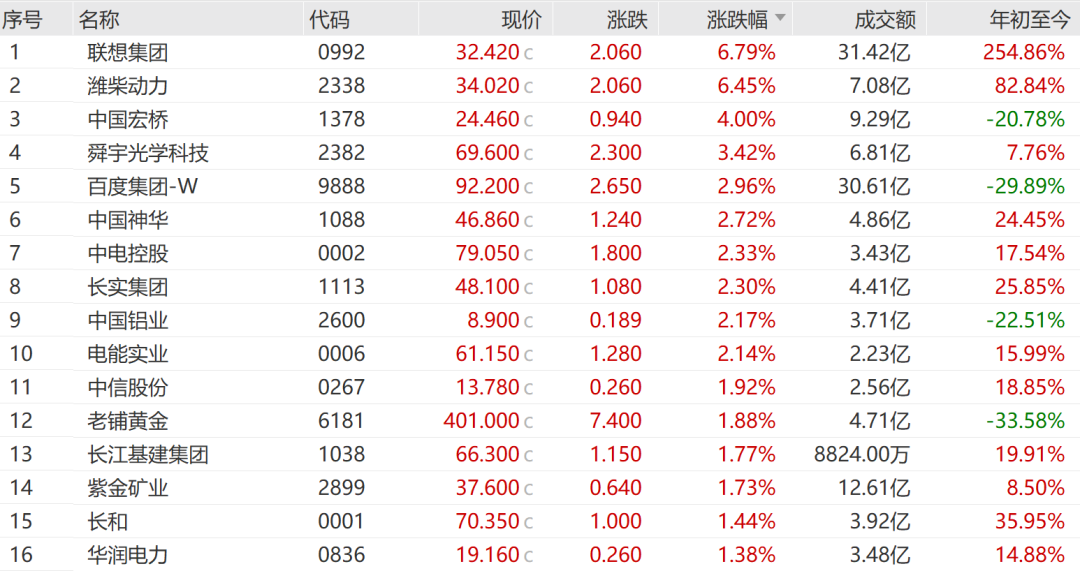Viewport: 1080px width, 571px height.
Task: Click the 代码 column header
Action: click(329, 20)
